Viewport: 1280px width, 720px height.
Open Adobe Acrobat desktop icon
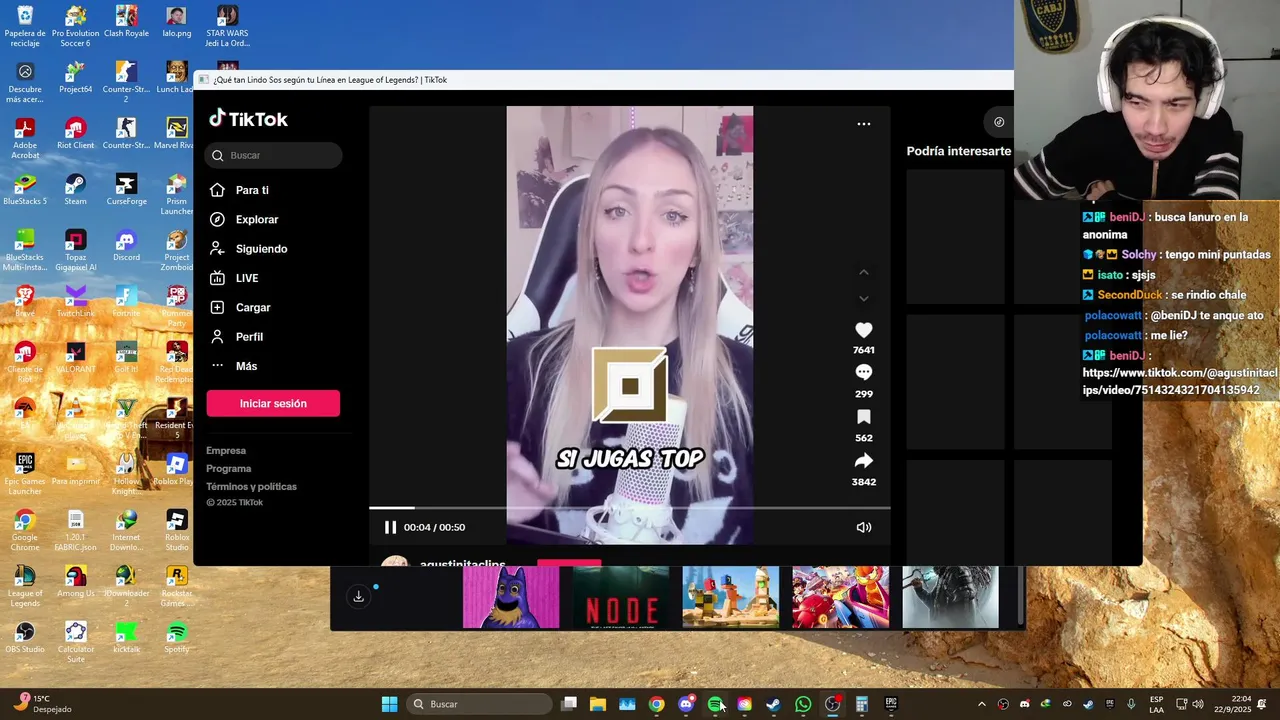(25, 138)
